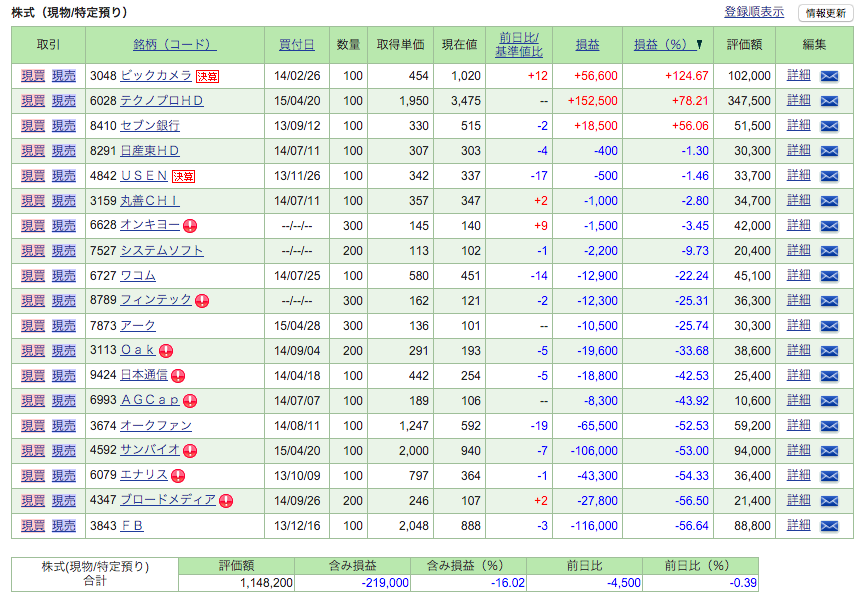This screenshot has width=862, height=600.
Task: Open the テクノプロHD stock link
Action: [162, 101]
